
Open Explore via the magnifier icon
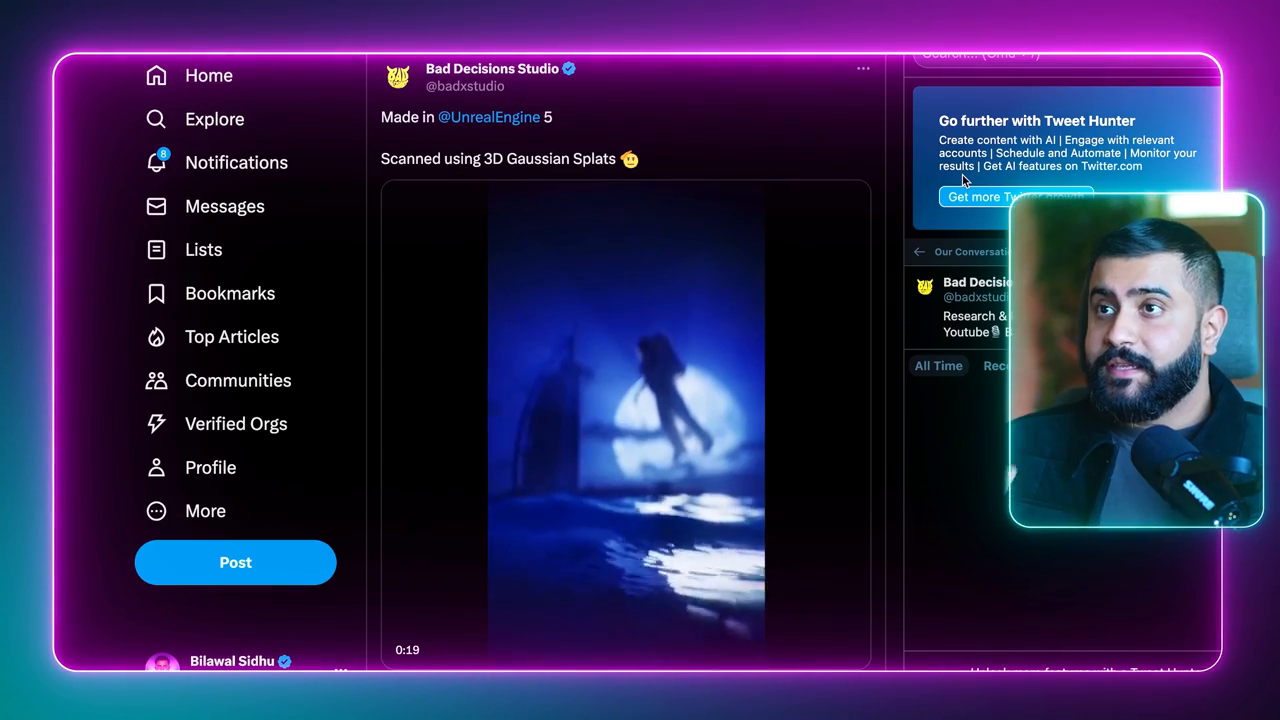156,119
